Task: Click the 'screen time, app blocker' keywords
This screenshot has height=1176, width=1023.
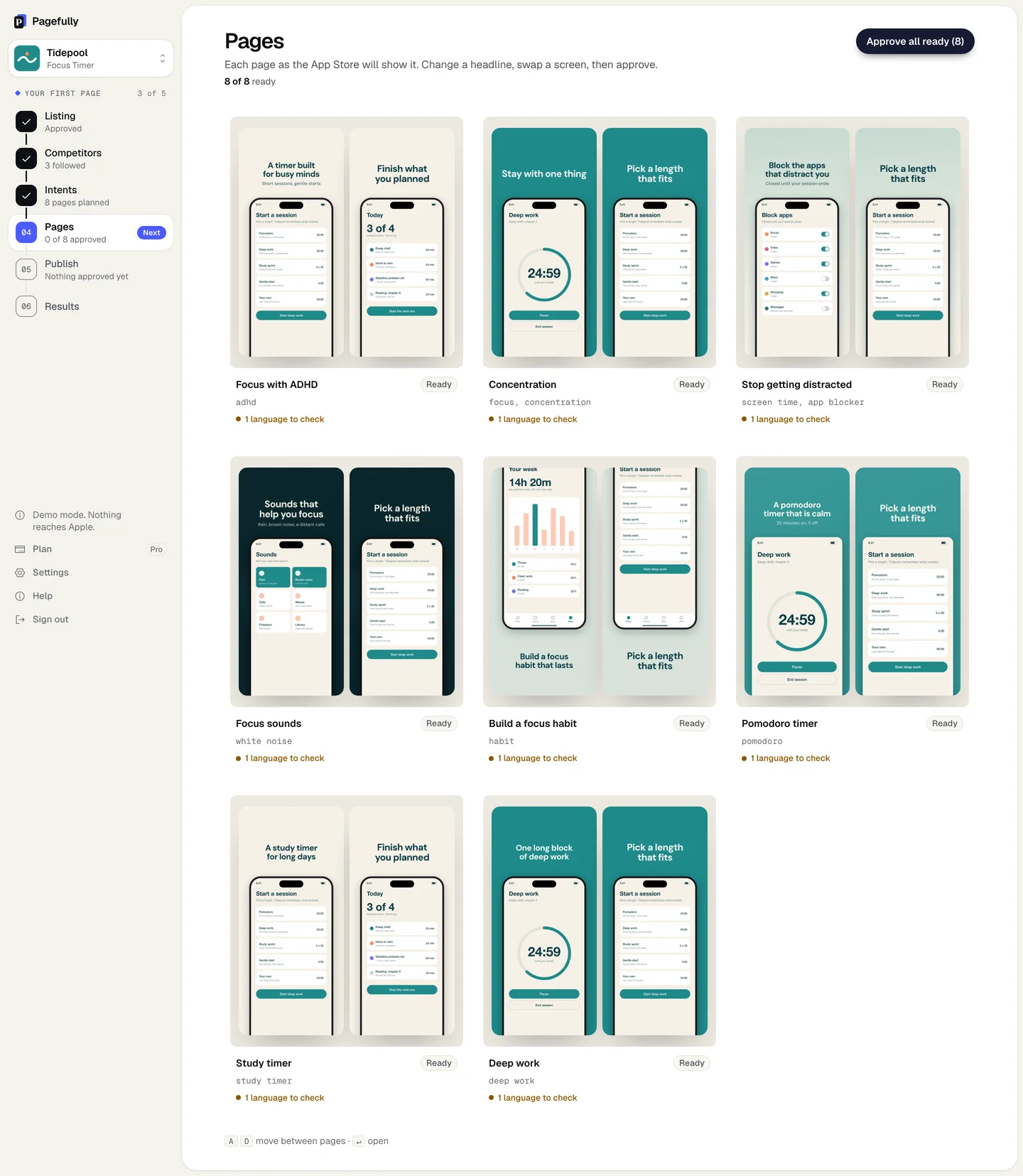Action: click(803, 402)
